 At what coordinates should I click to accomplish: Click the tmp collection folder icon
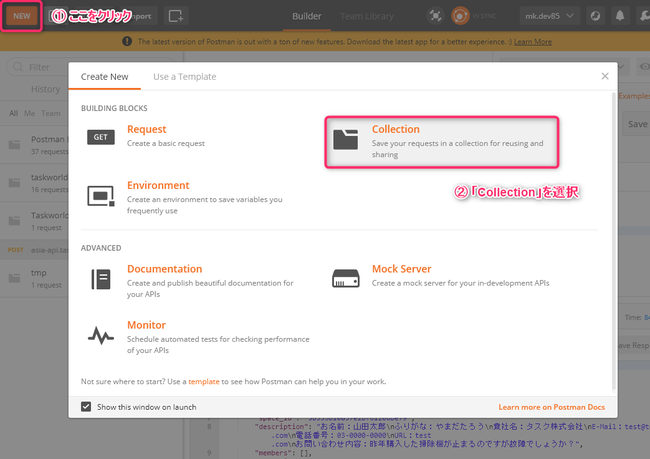15,278
